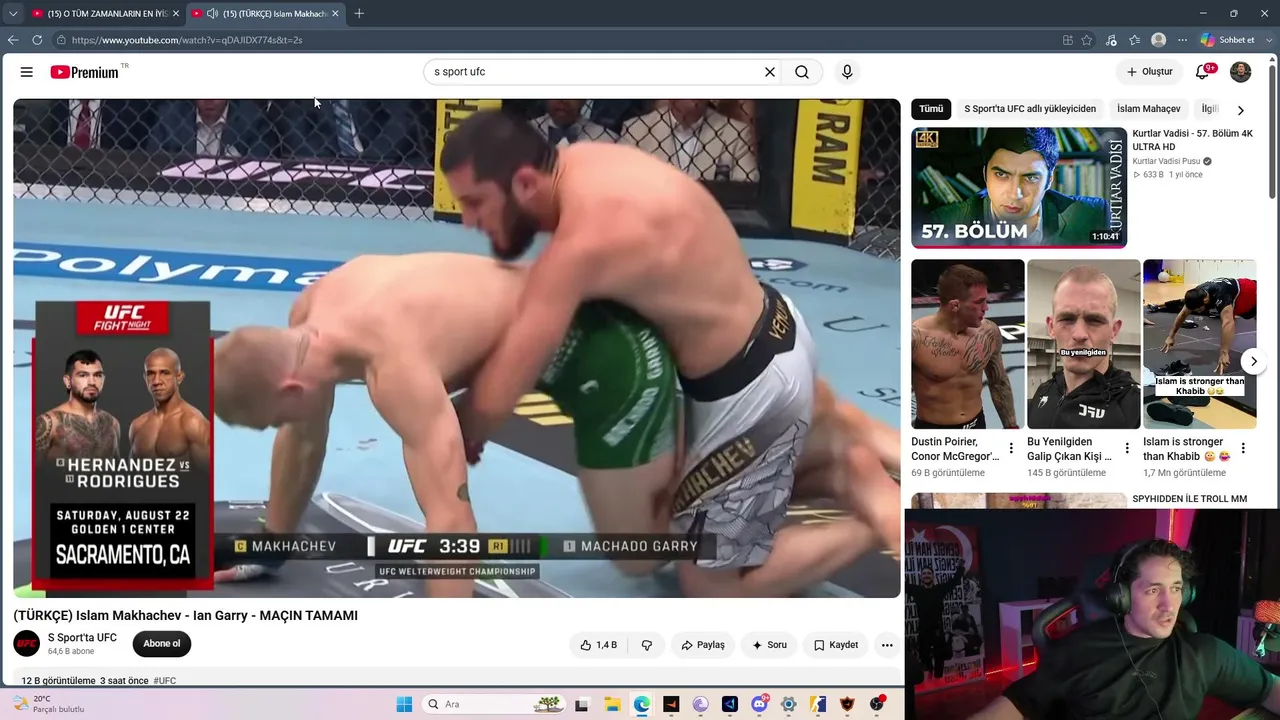View site information lock icon
This screenshot has height=720, width=1280.
(x=61, y=40)
